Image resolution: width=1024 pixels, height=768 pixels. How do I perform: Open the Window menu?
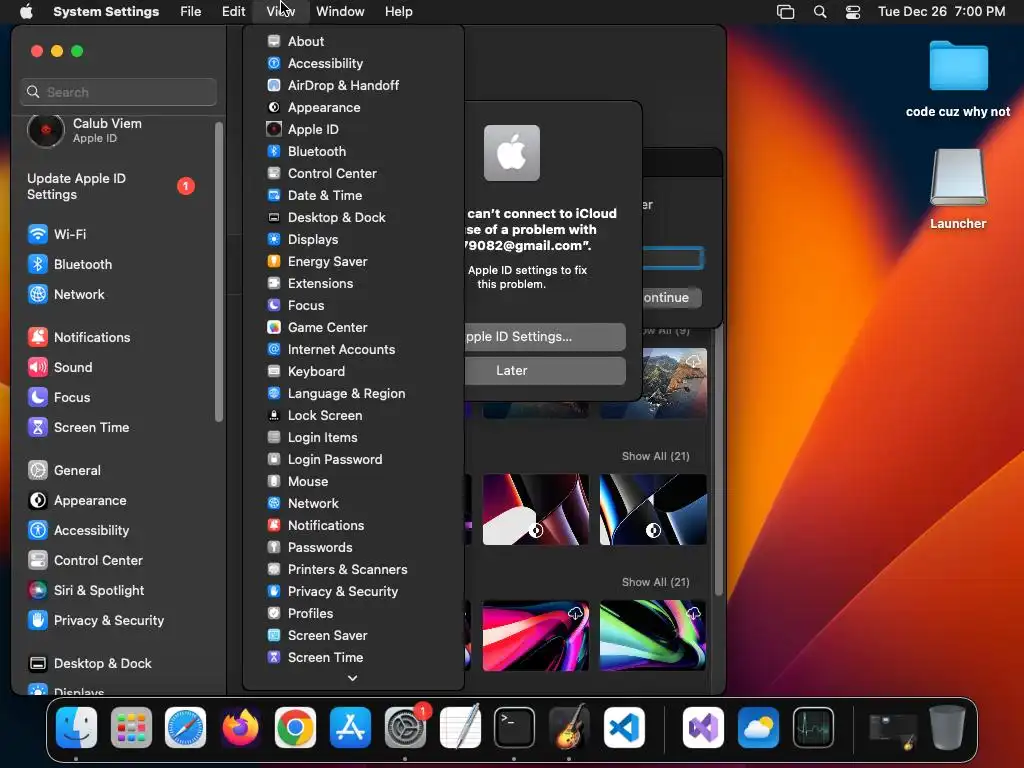[x=340, y=11]
